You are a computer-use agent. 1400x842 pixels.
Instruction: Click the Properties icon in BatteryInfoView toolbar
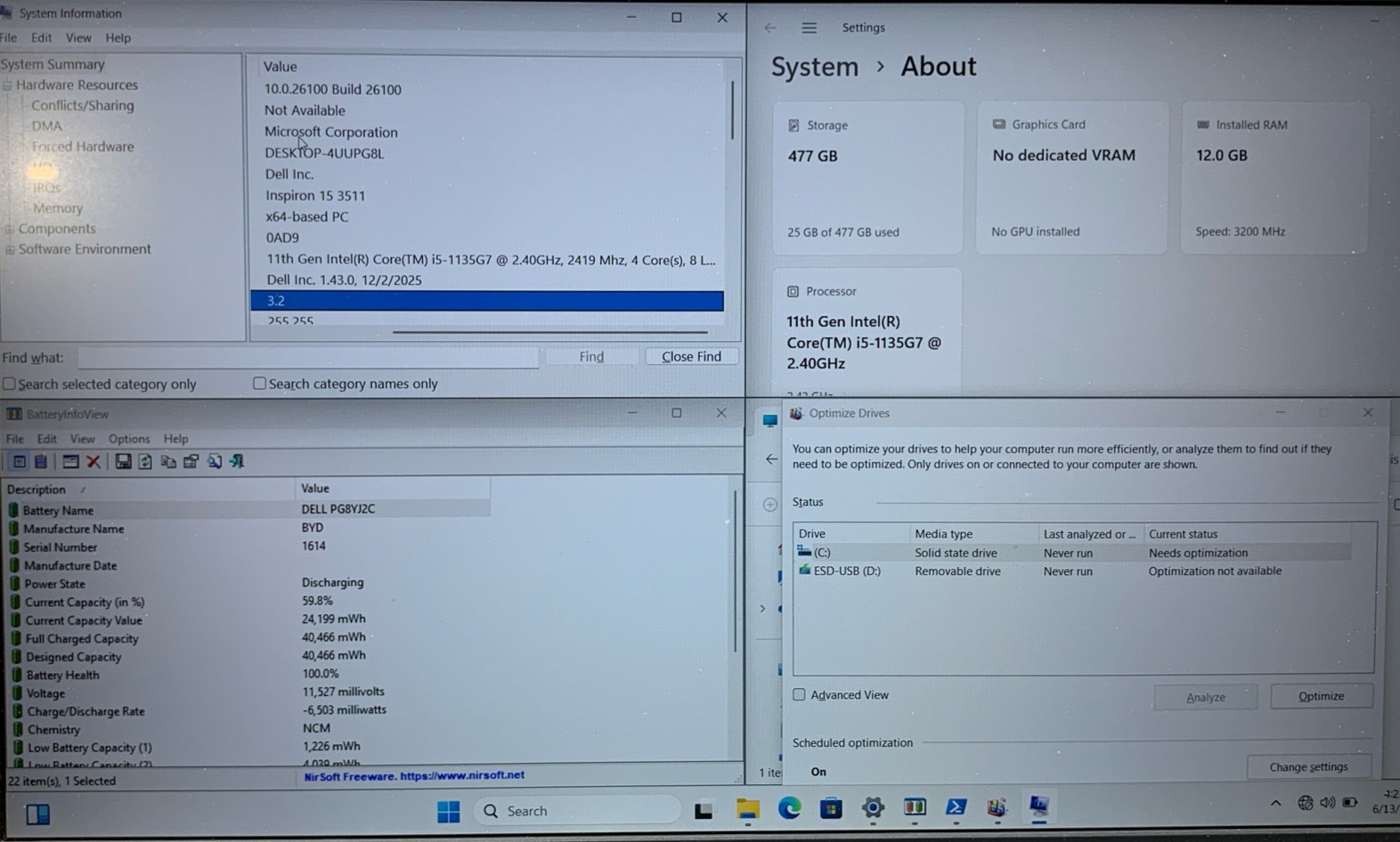191,461
